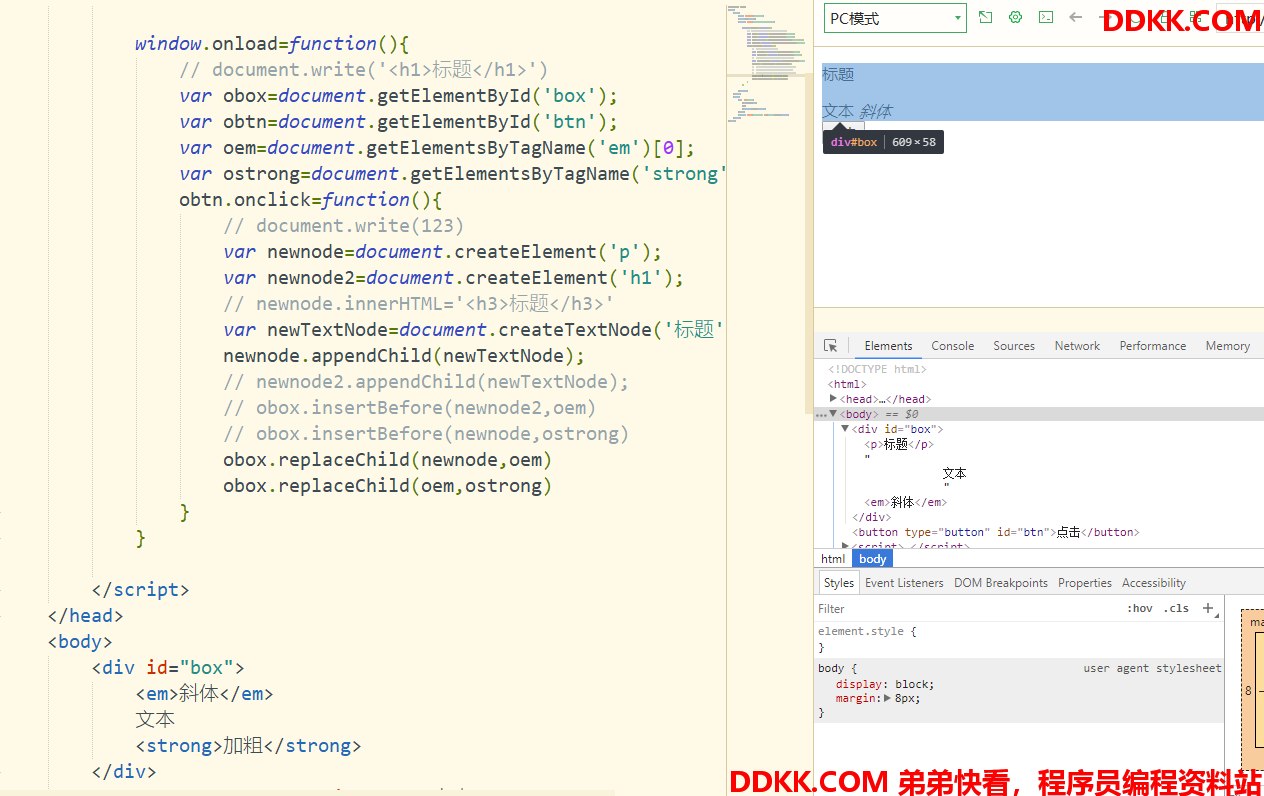The height and width of the screenshot is (796, 1264).
Task: Open the Memory tab
Action: (1227, 346)
